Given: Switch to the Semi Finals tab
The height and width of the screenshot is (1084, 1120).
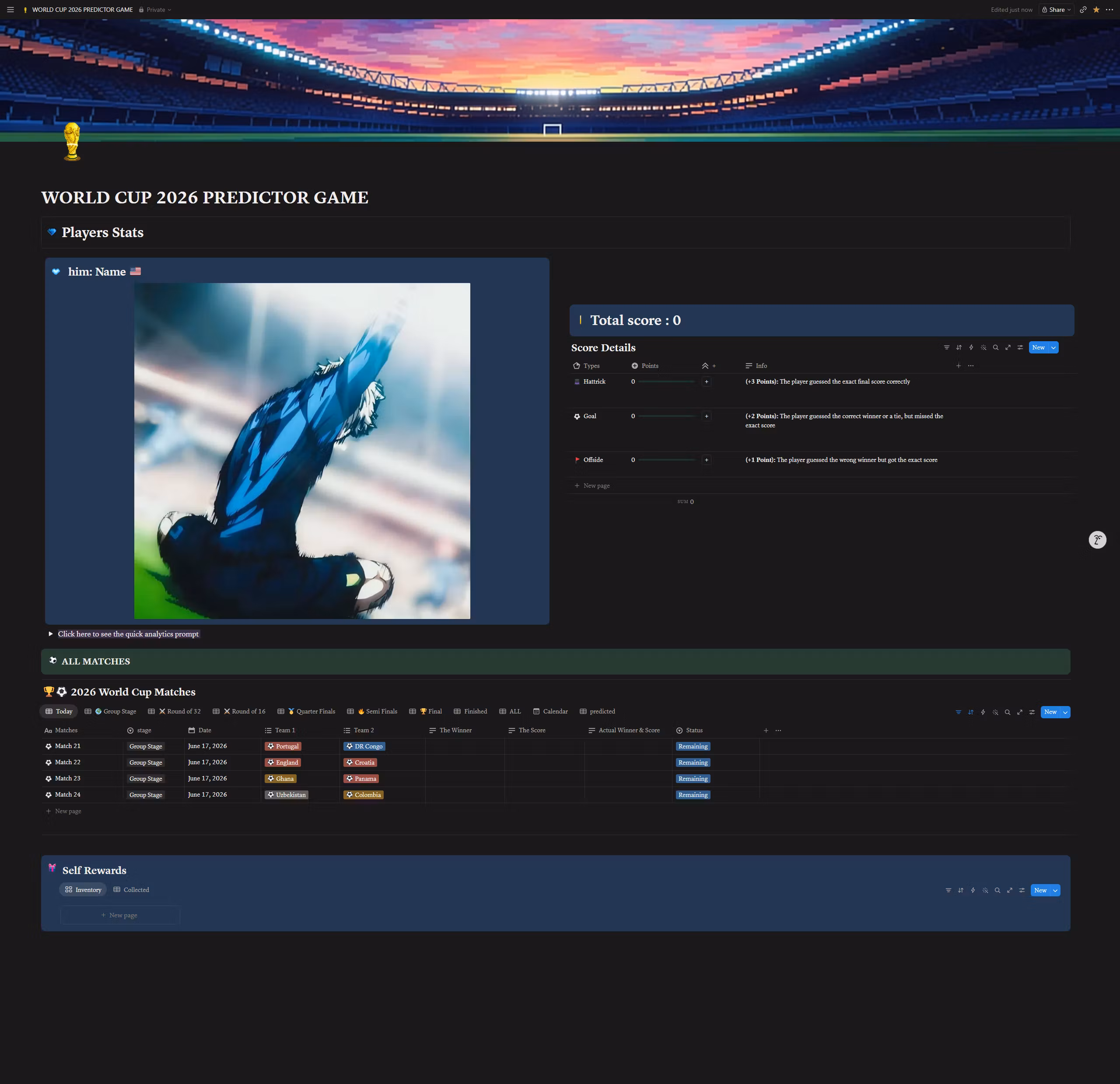Looking at the screenshot, I should click(372, 711).
